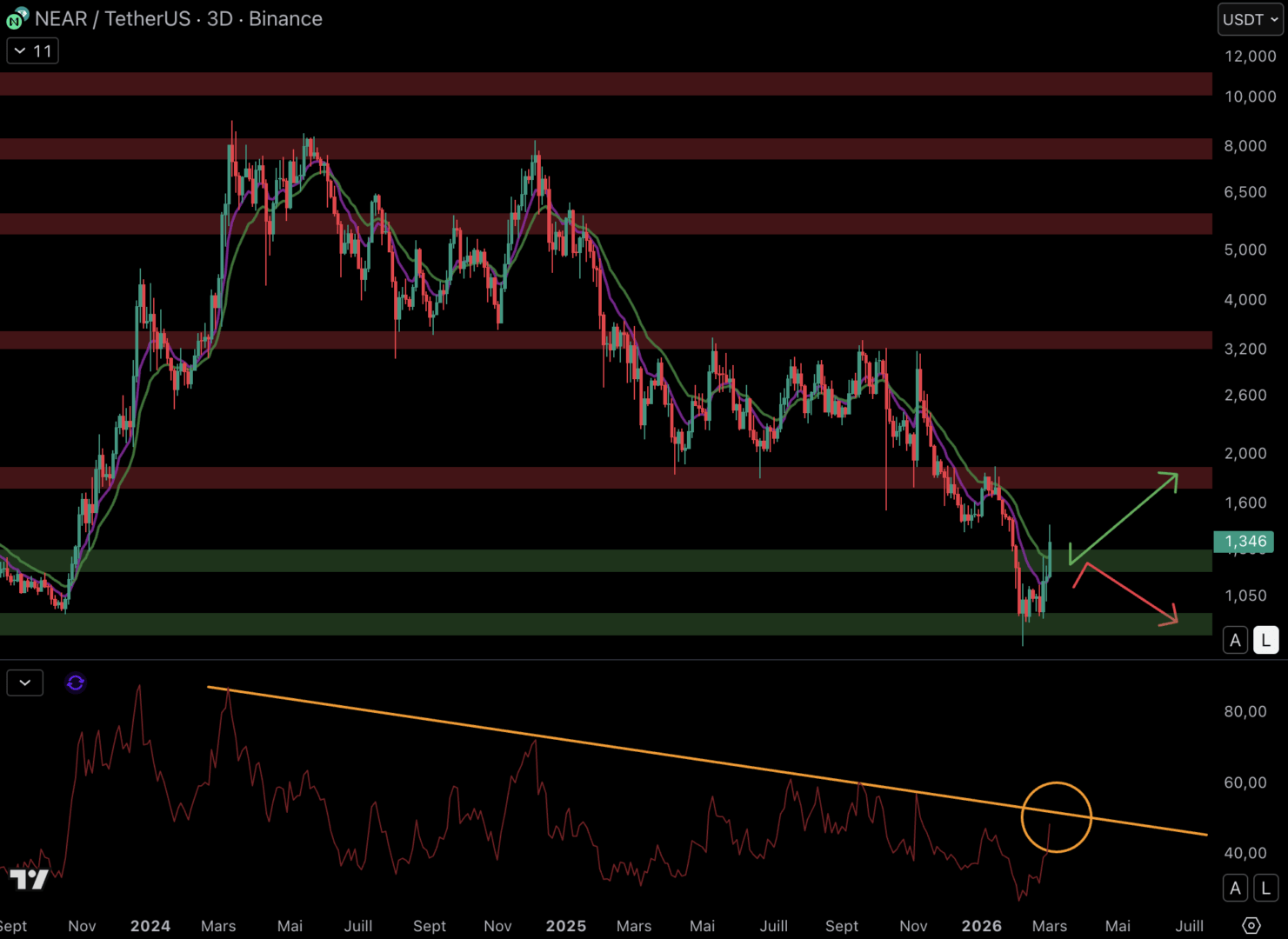
Task: Select the green upward arrow drawing
Action: tap(1124, 517)
